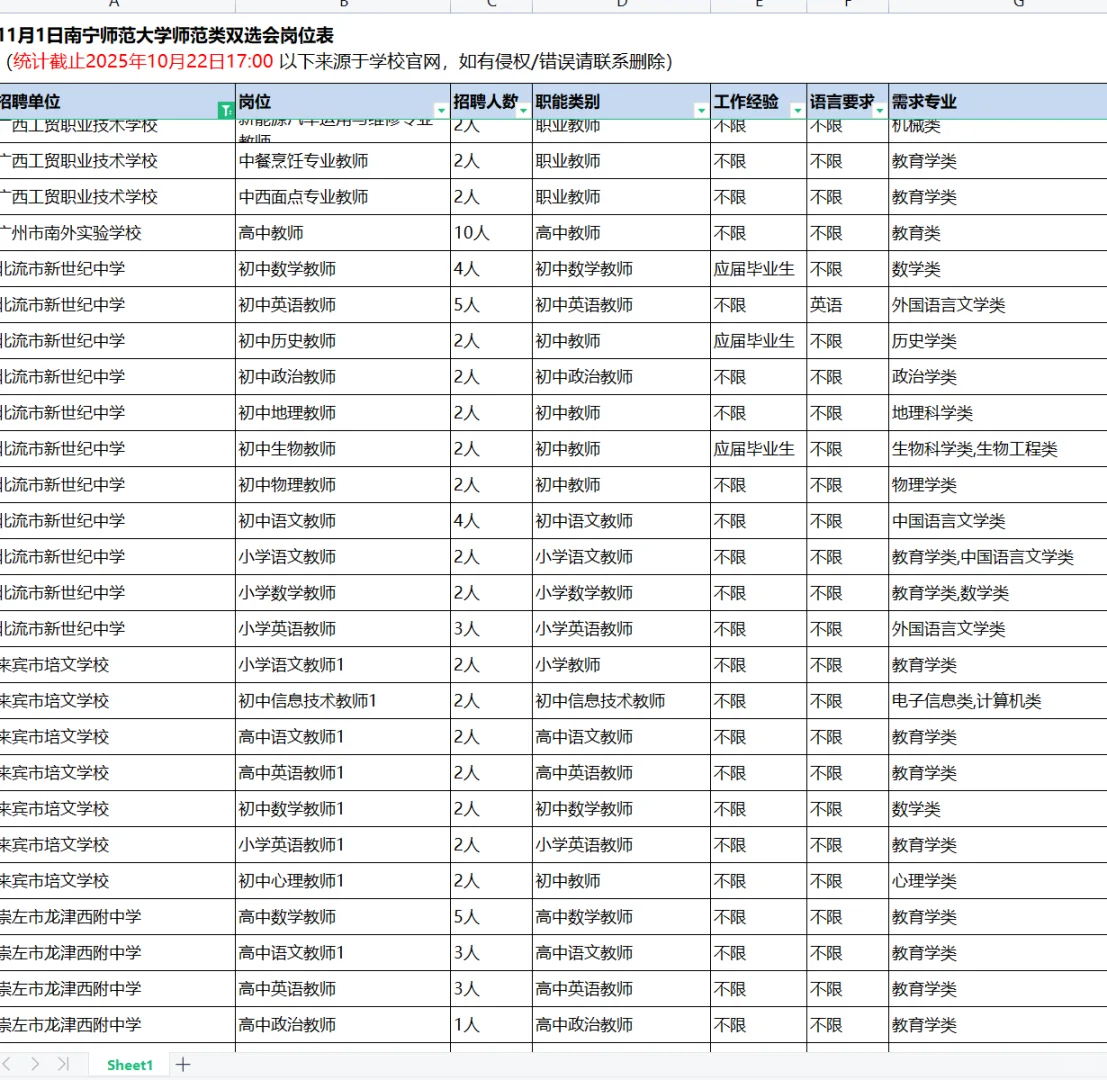The width and height of the screenshot is (1107, 1080).
Task: Switch to the Sheet1 tab
Action: (x=130, y=1065)
